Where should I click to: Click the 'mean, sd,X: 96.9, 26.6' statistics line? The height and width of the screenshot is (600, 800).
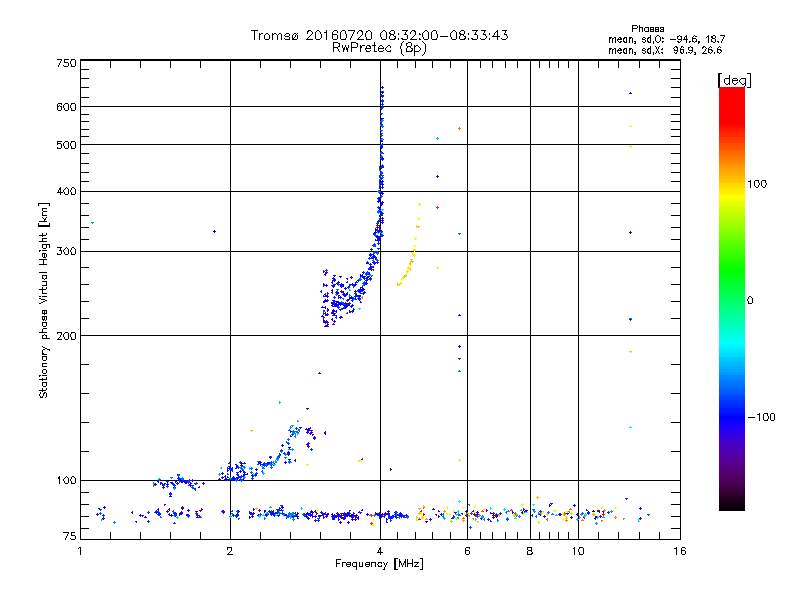coord(665,50)
